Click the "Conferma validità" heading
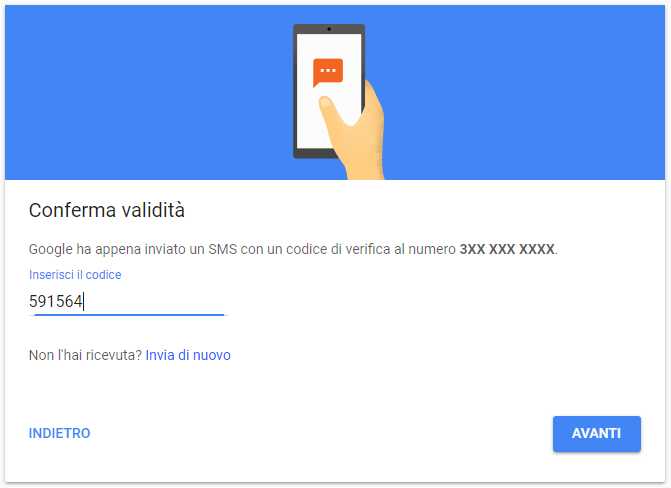Image resolution: width=671 pixels, height=488 pixels. point(107,210)
